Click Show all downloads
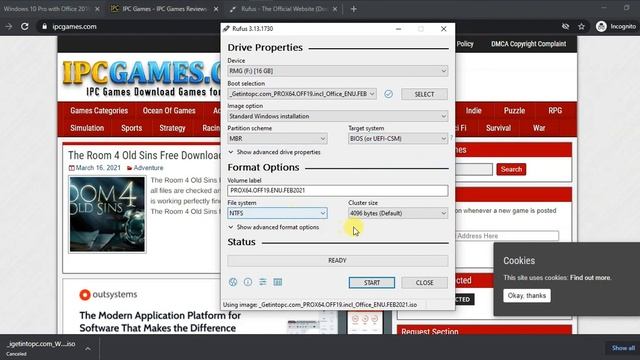The image size is (640, 360). pyautogui.click(x=623, y=348)
